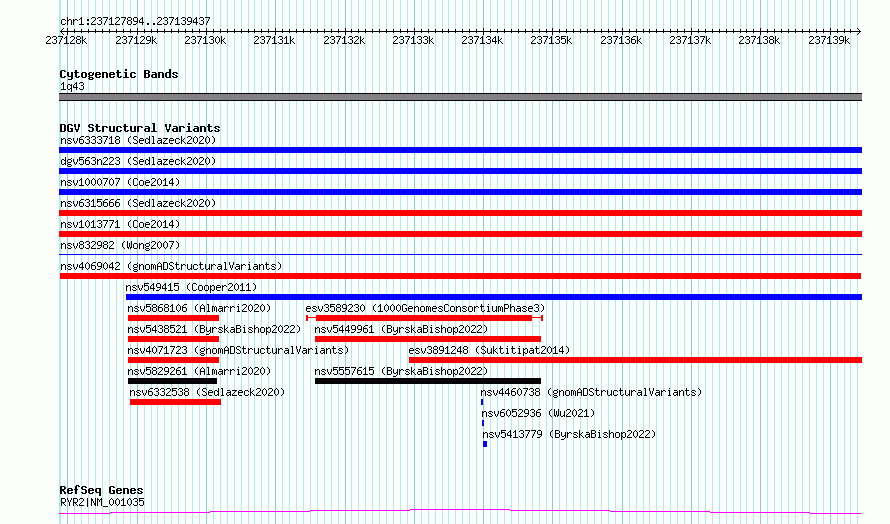Select the blue bar under nsv1000707
This screenshot has width=890, height=524.
point(460,192)
